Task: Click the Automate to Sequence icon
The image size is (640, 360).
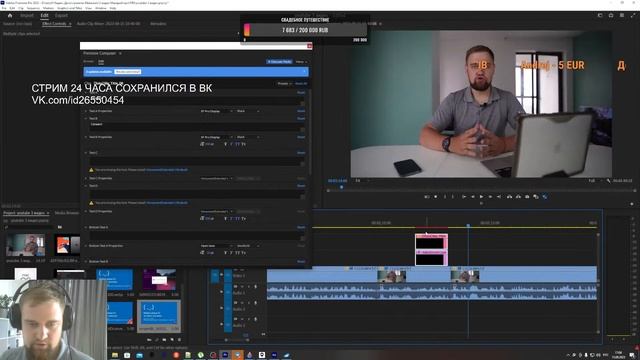Action: pyautogui.click(x=149, y=340)
